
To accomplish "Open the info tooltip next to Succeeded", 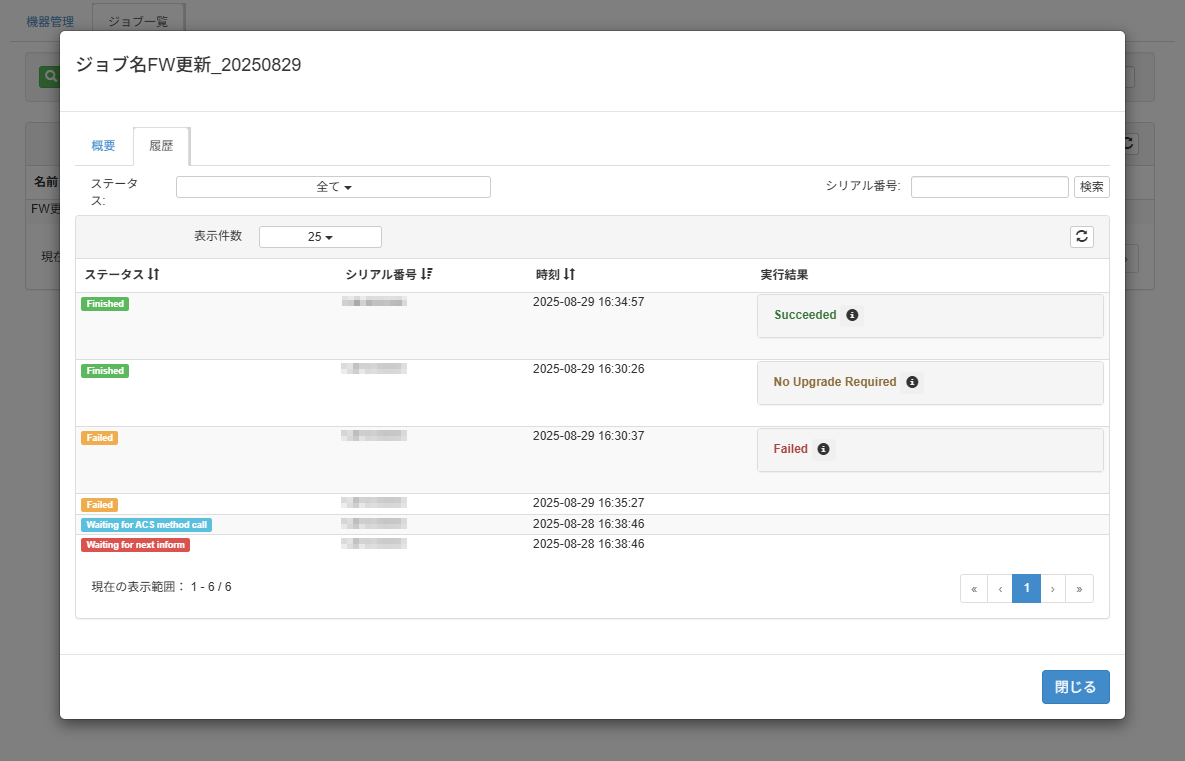I will point(852,315).
